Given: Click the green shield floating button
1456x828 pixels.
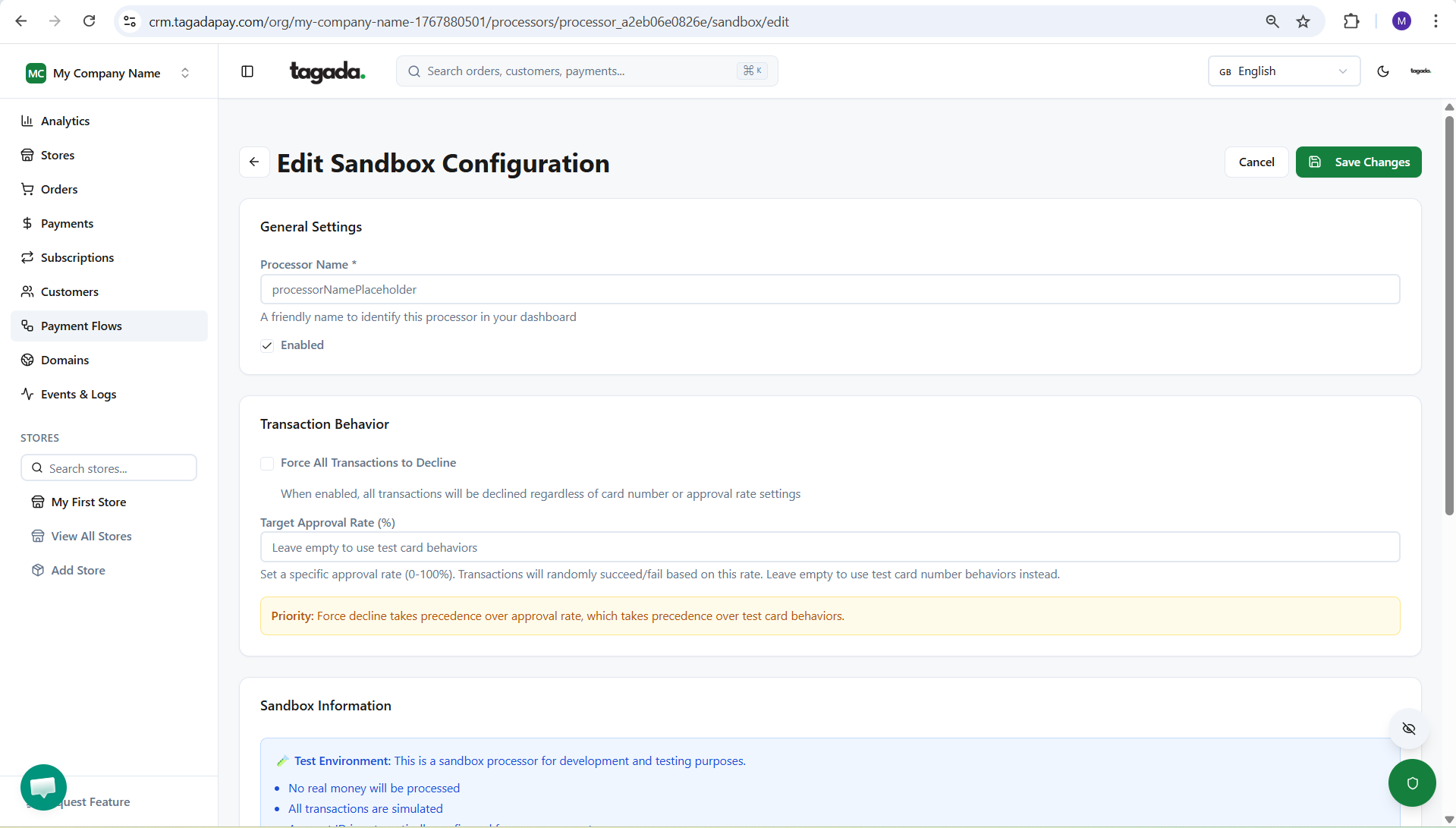Looking at the screenshot, I should coord(1411,782).
